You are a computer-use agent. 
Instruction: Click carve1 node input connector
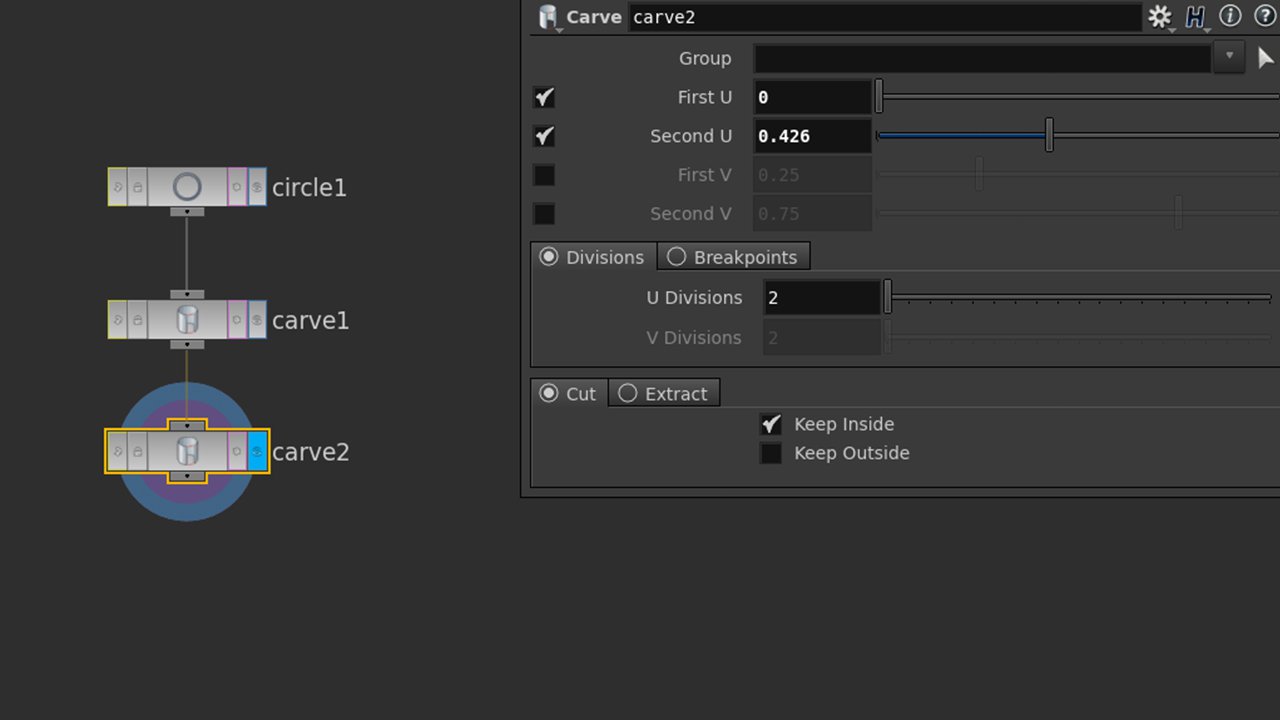pos(187,295)
